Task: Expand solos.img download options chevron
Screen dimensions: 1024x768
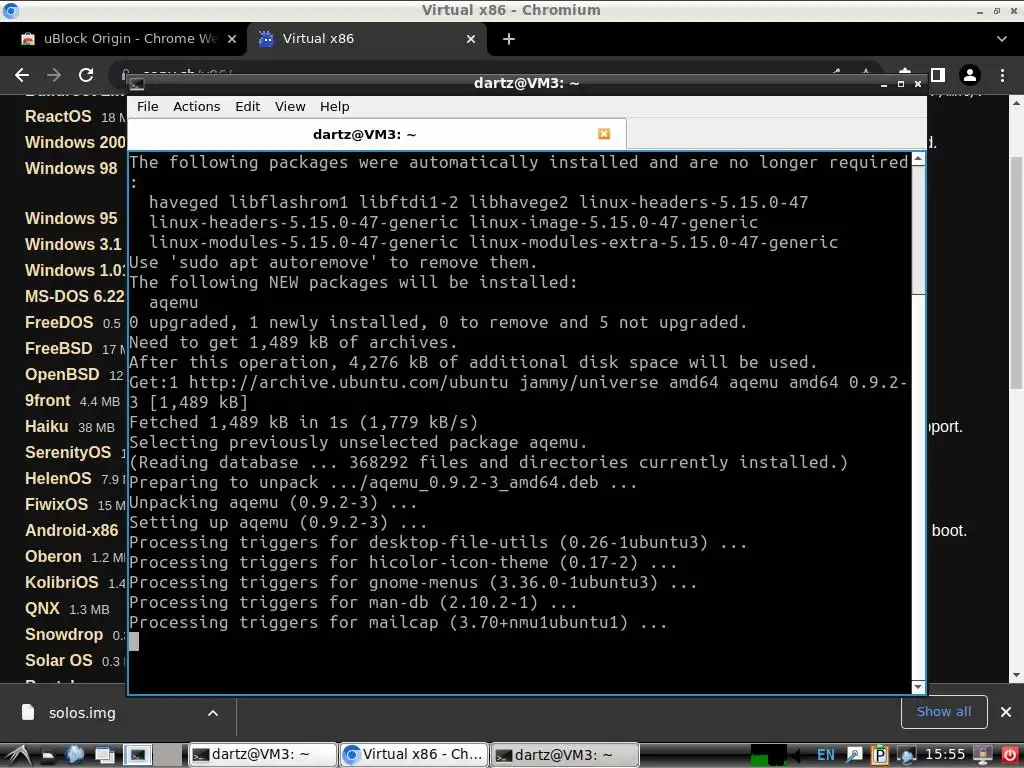Action: click(x=213, y=713)
